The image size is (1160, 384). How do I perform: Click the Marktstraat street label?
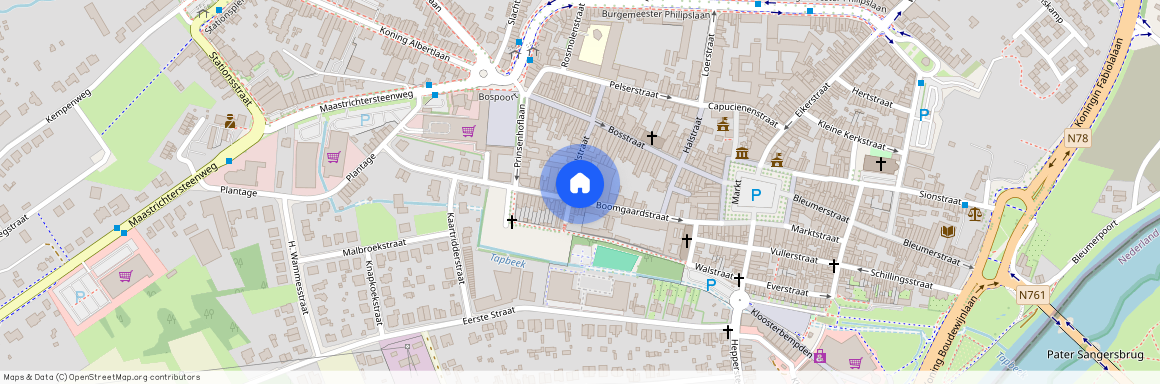[x=816, y=235]
